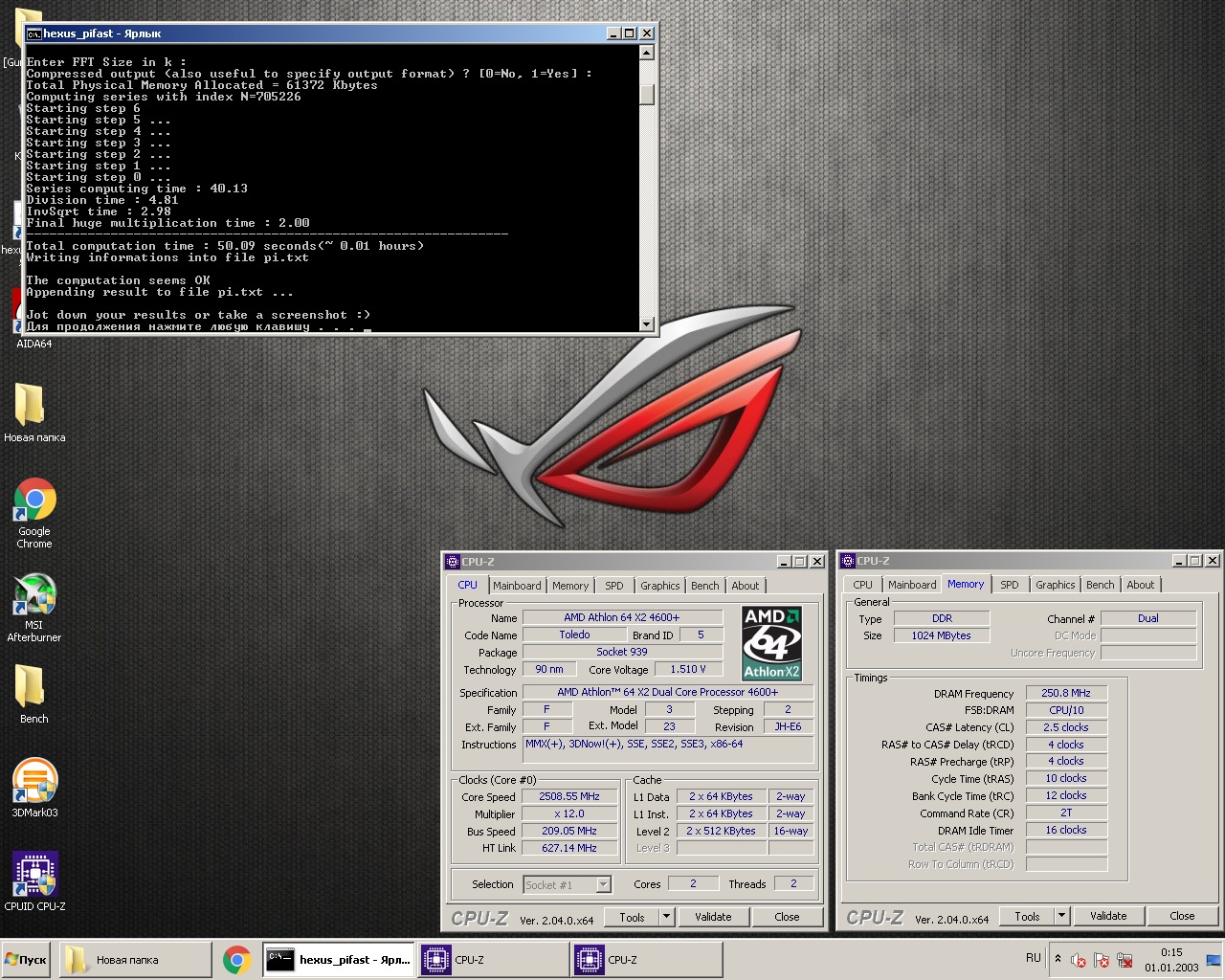Image resolution: width=1225 pixels, height=980 pixels.
Task: Click the RU language indicator
Action: pos(1034,958)
